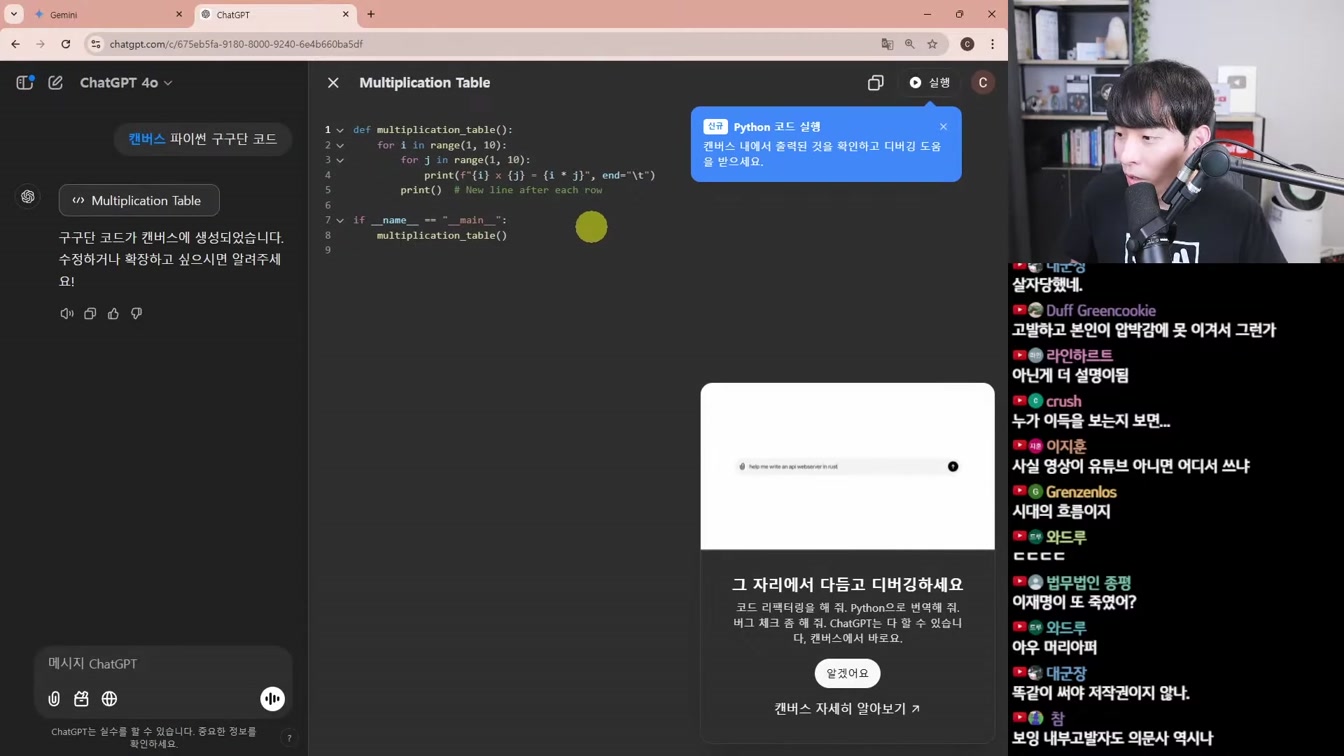Open Chrome profile C icon
Screen dimensions: 1344x756
967,44
